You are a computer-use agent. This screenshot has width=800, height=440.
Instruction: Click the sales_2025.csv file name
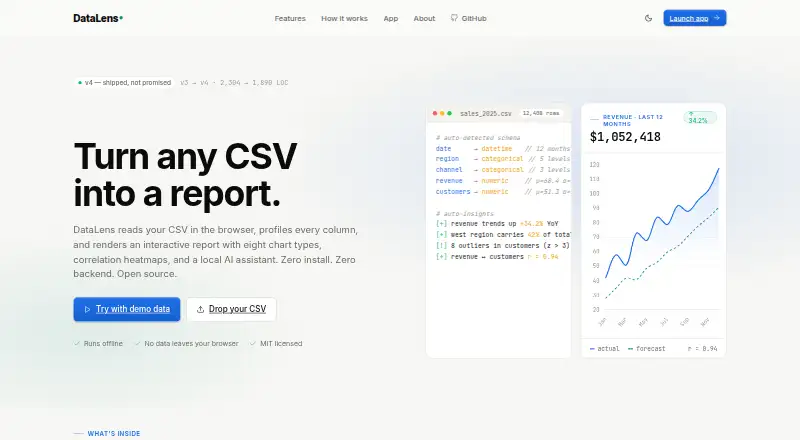point(485,113)
